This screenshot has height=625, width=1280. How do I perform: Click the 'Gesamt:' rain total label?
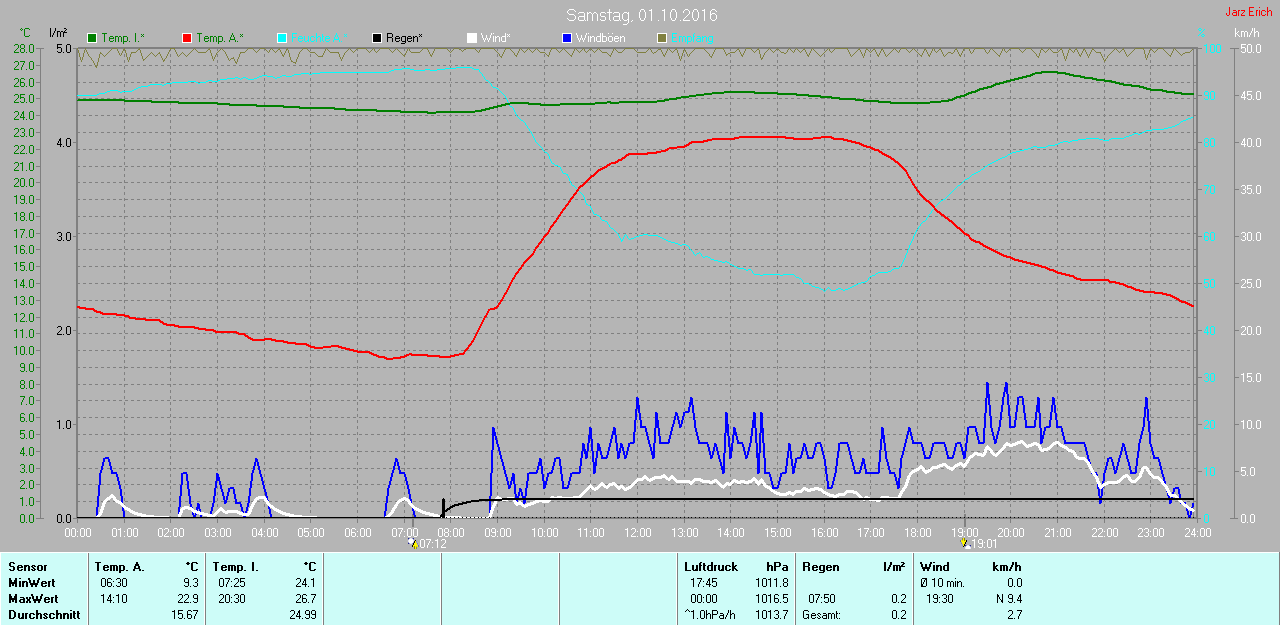pyautogui.click(x=822, y=615)
